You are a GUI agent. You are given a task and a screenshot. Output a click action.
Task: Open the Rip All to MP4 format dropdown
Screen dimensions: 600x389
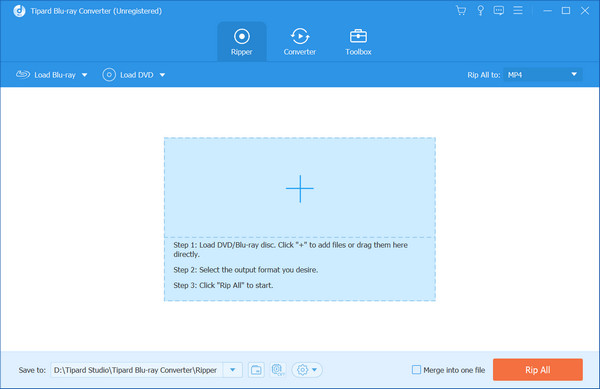tap(543, 75)
